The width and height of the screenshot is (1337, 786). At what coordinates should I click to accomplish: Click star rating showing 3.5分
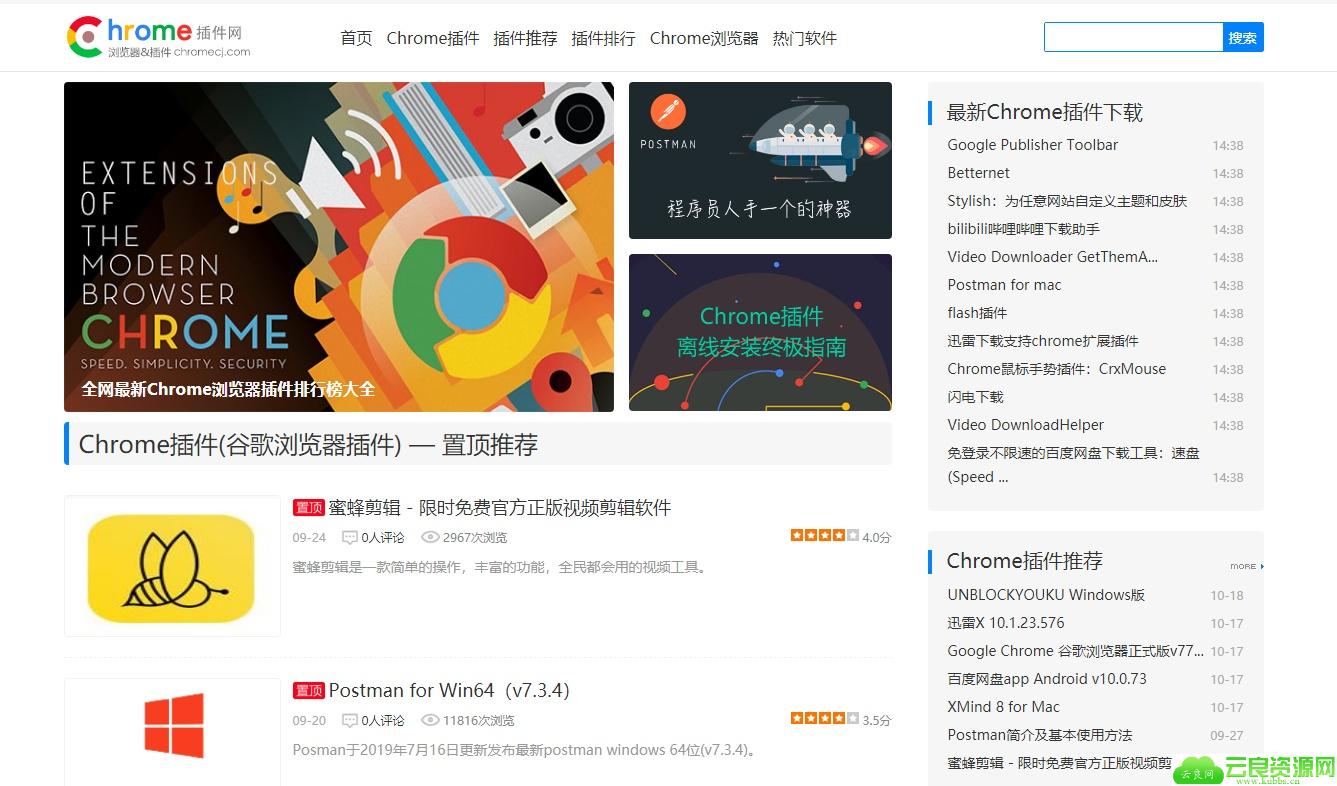pos(824,718)
